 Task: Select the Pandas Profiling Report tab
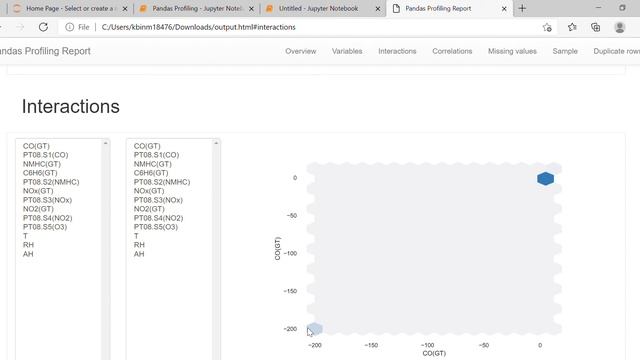[x=449, y=8]
